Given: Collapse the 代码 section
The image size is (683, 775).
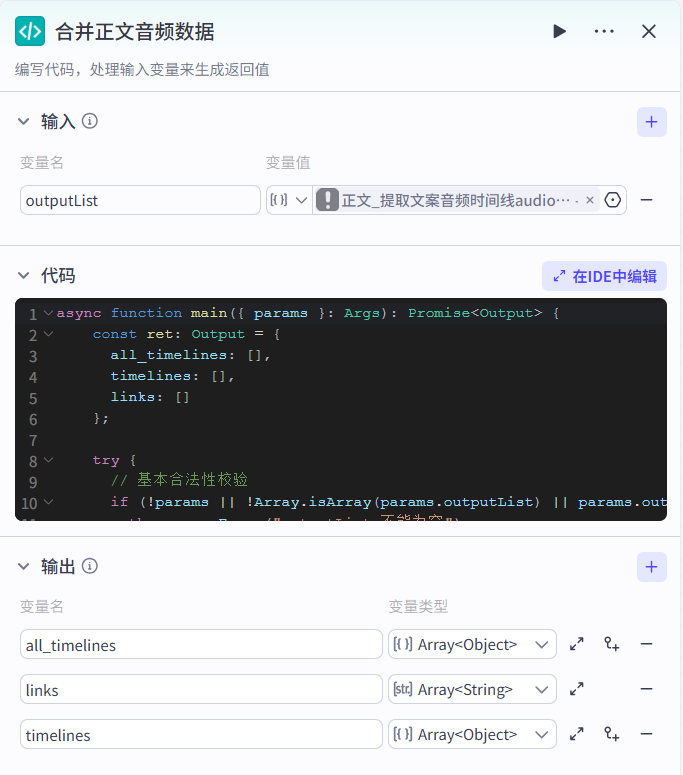Looking at the screenshot, I should click(x=25, y=276).
